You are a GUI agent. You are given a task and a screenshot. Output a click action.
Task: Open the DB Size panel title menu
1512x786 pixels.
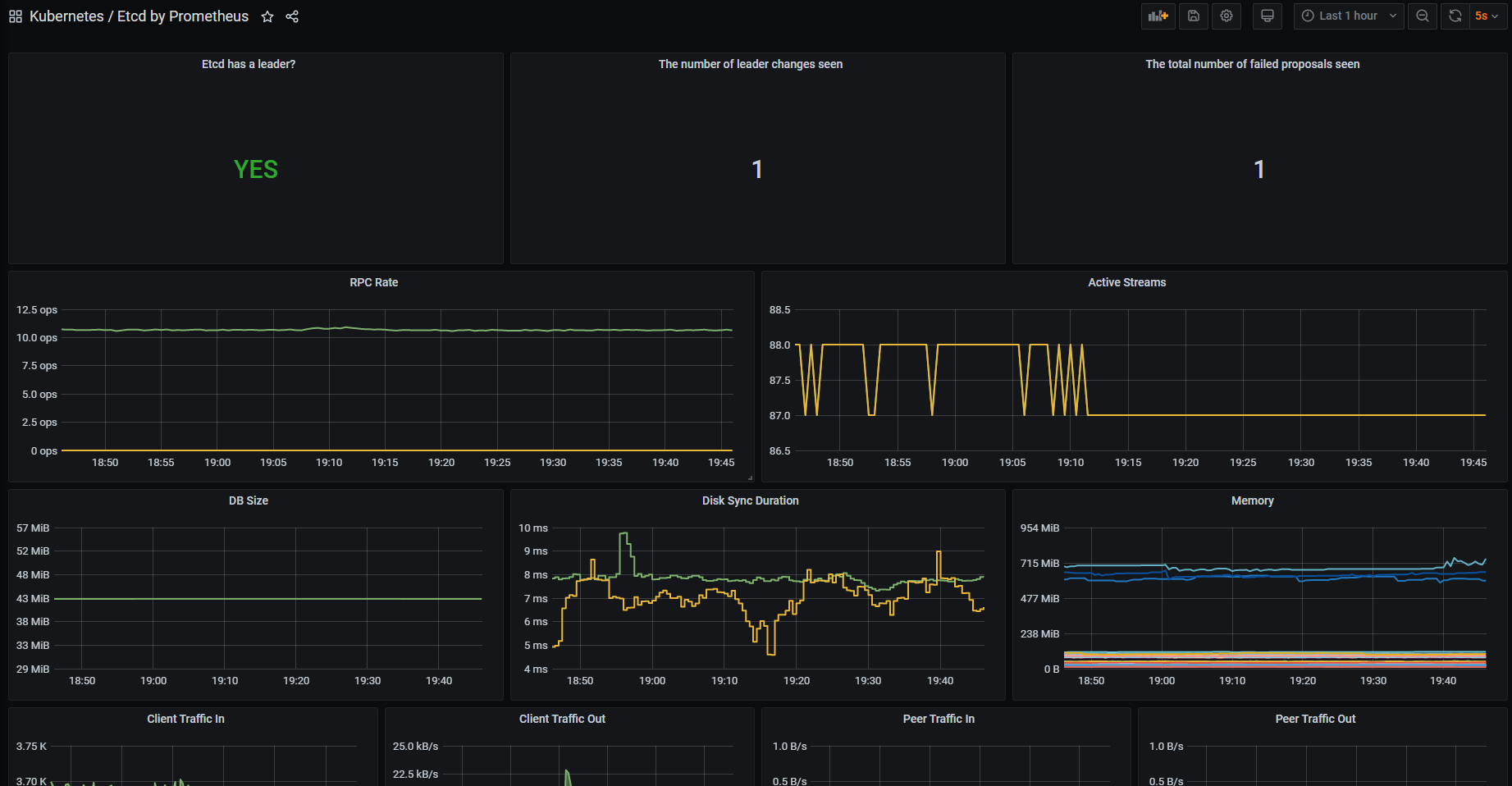[x=249, y=500]
